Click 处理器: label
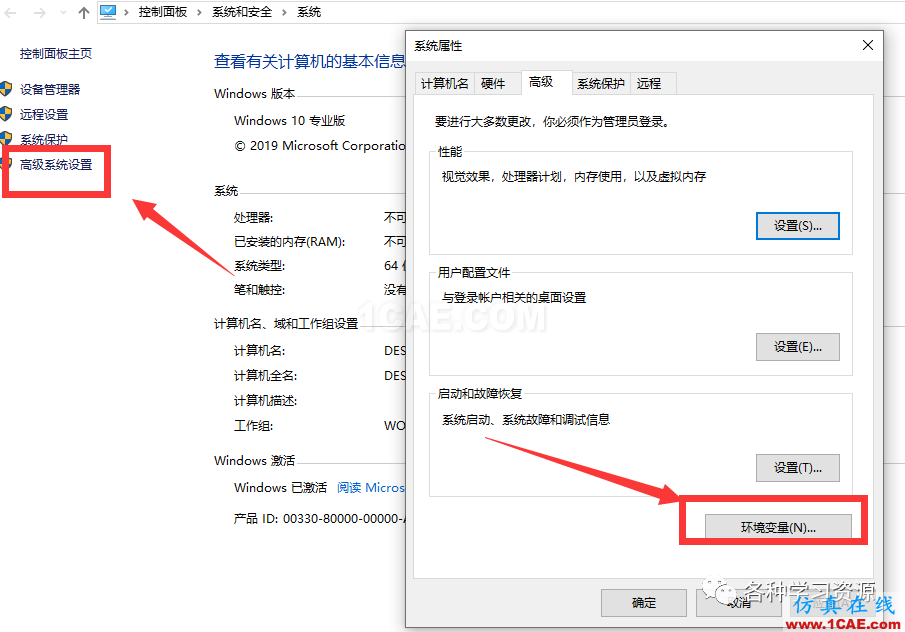 (x=253, y=218)
